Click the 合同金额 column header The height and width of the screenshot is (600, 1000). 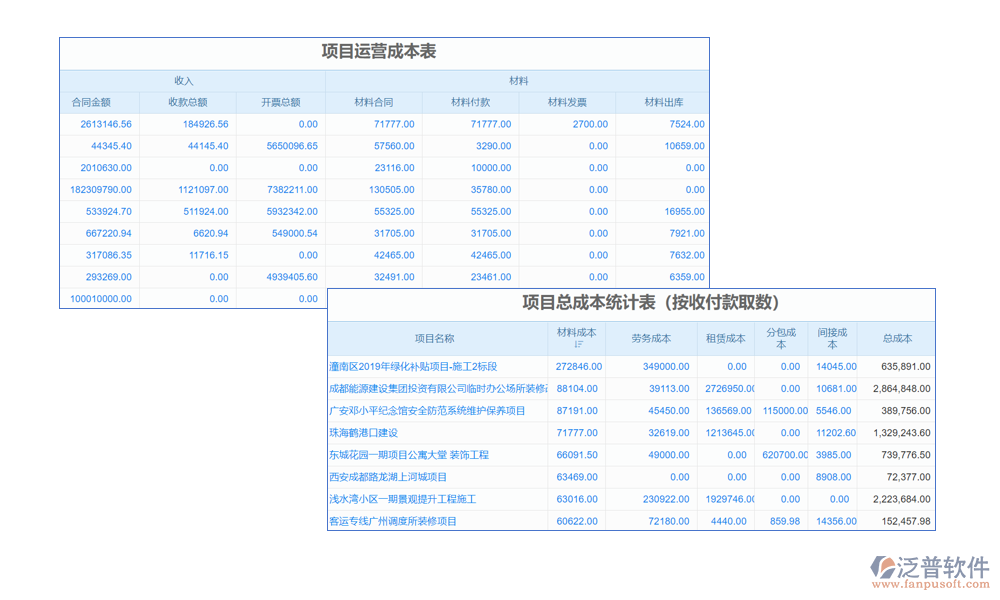click(91, 102)
